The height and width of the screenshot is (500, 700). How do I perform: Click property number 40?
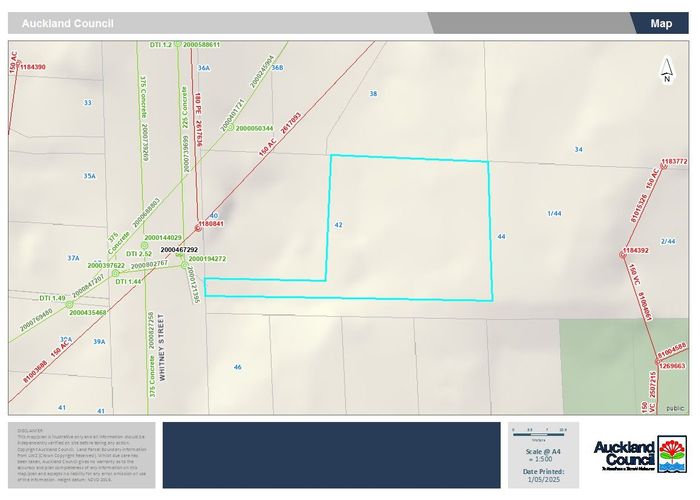[x=214, y=216]
